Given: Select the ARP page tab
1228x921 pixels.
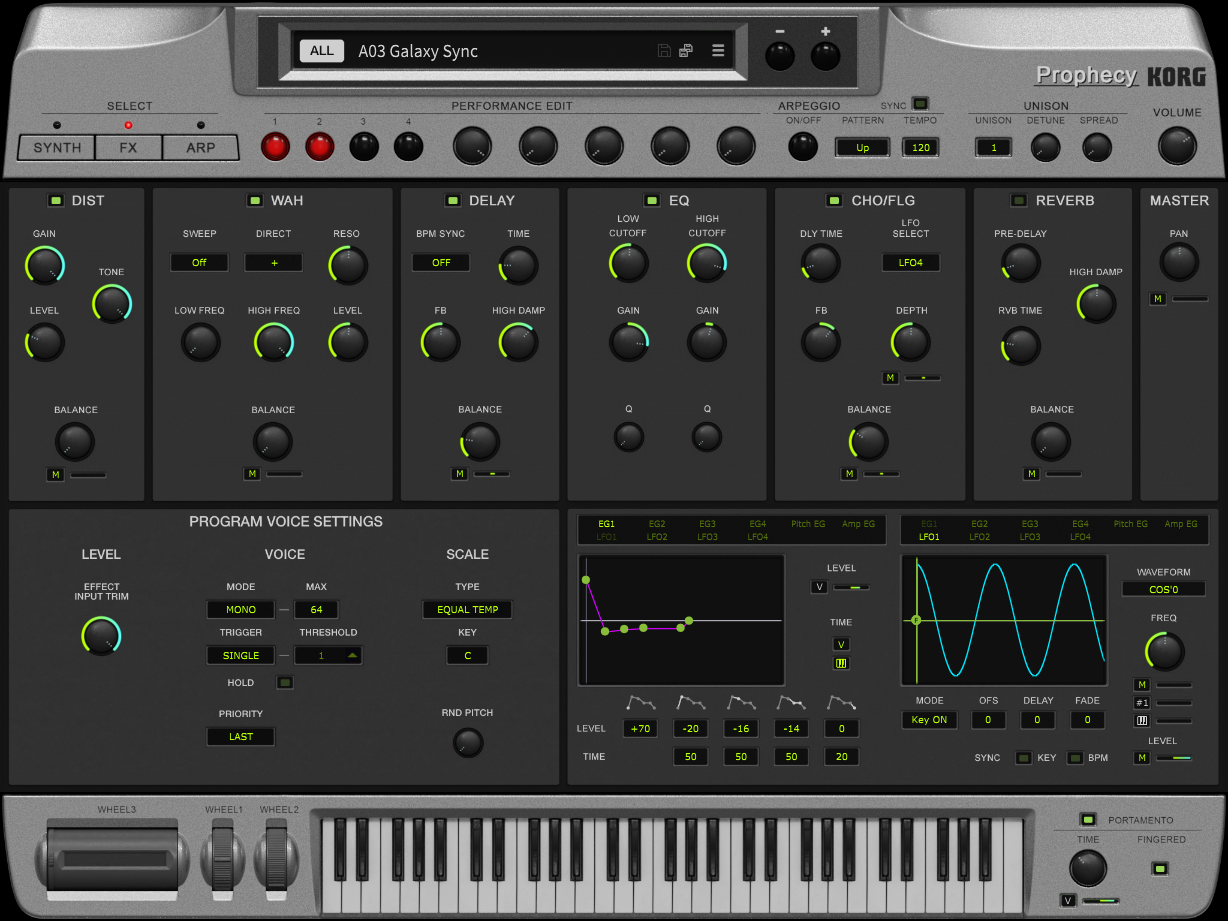Looking at the screenshot, I should [x=201, y=148].
